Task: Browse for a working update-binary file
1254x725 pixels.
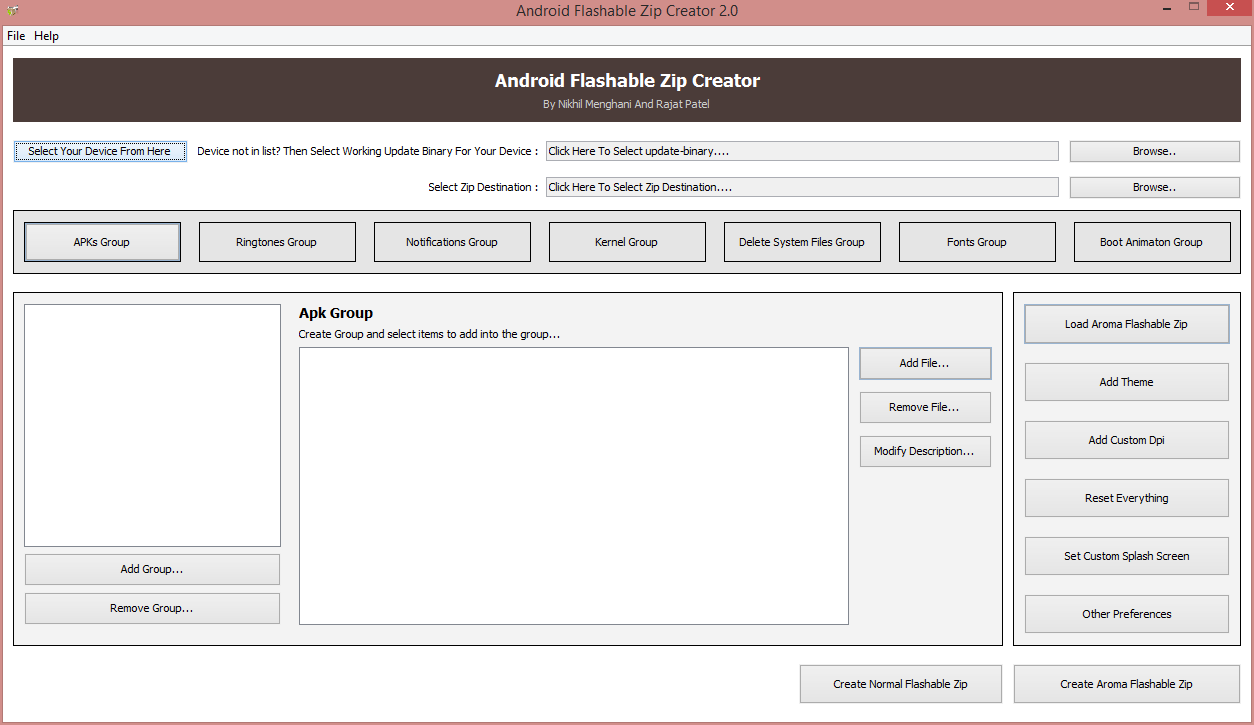Action: click(x=1153, y=150)
